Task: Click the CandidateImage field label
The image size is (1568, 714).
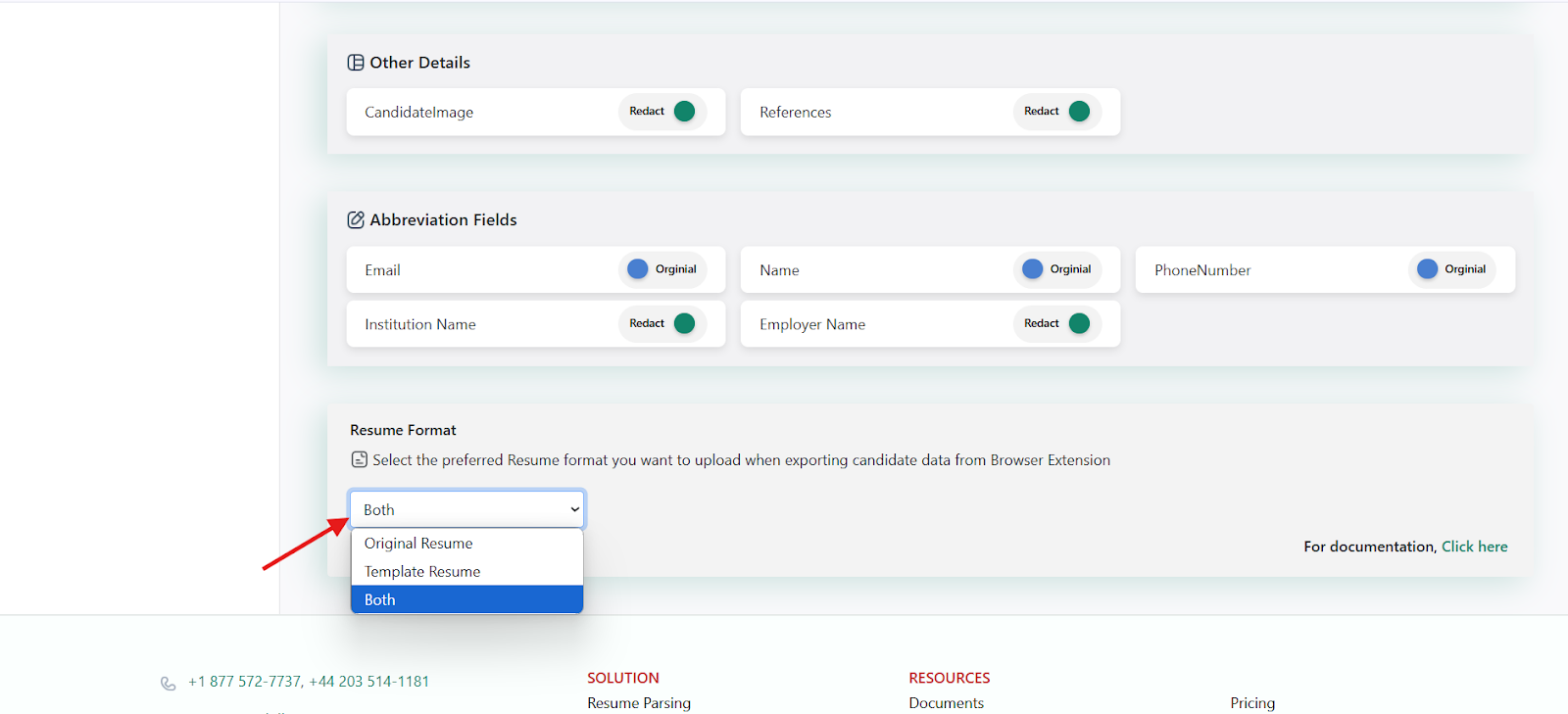Action: (x=418, y=113)
